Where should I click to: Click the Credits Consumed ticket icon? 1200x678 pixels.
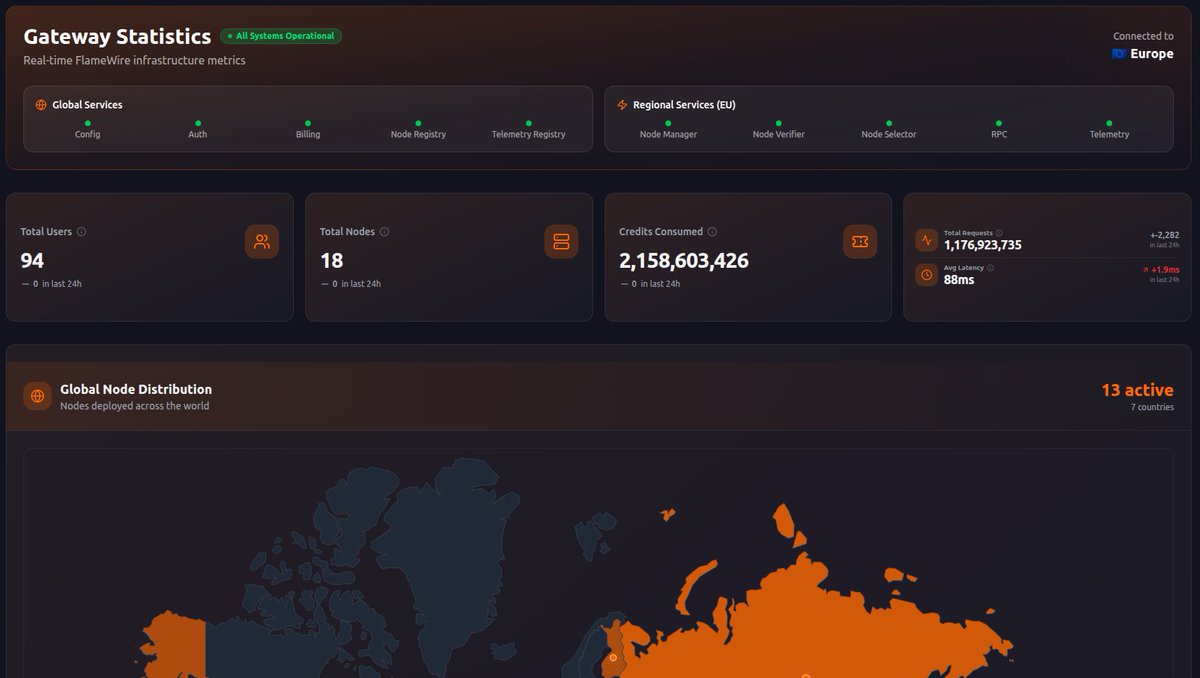click(860, 241)
